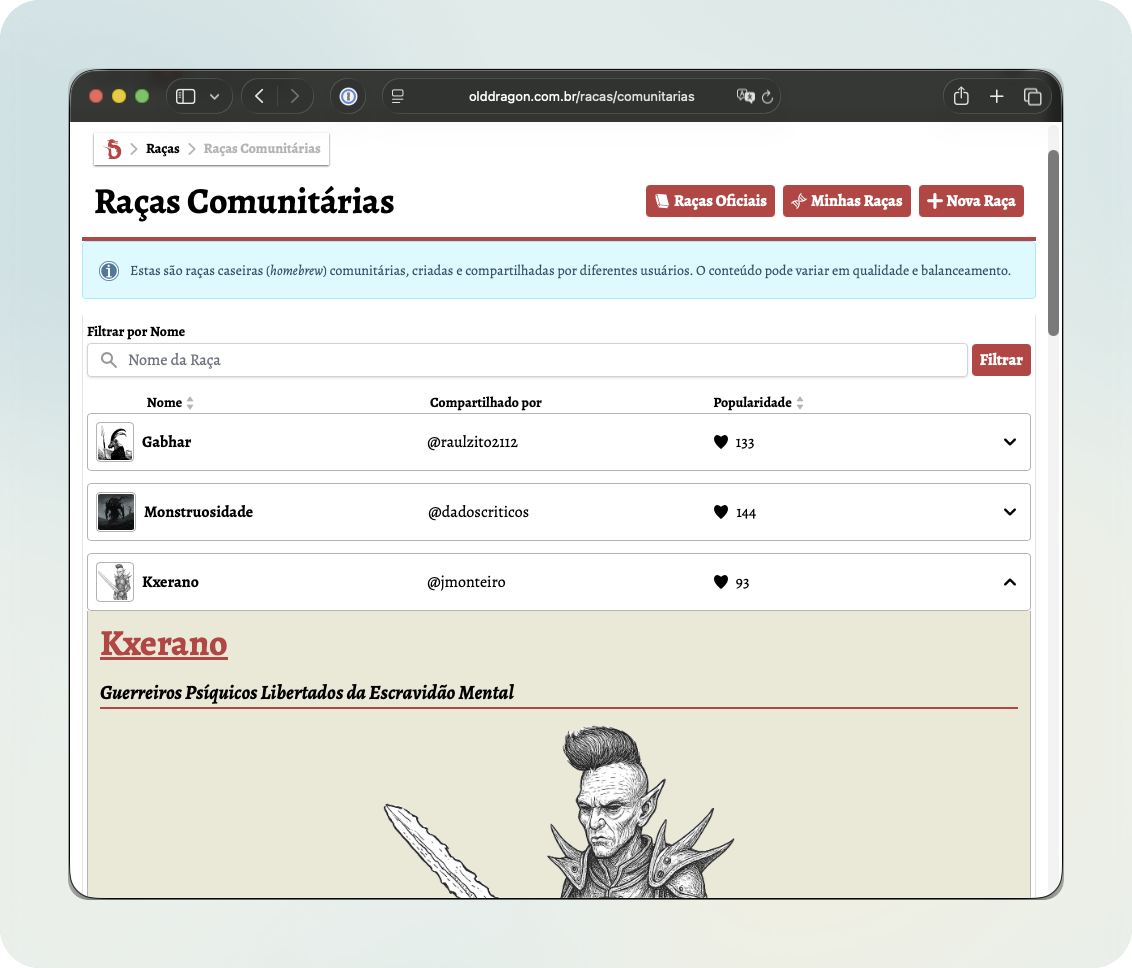Click the Old Dragon logo in the breadcrumb

point(113,148)
